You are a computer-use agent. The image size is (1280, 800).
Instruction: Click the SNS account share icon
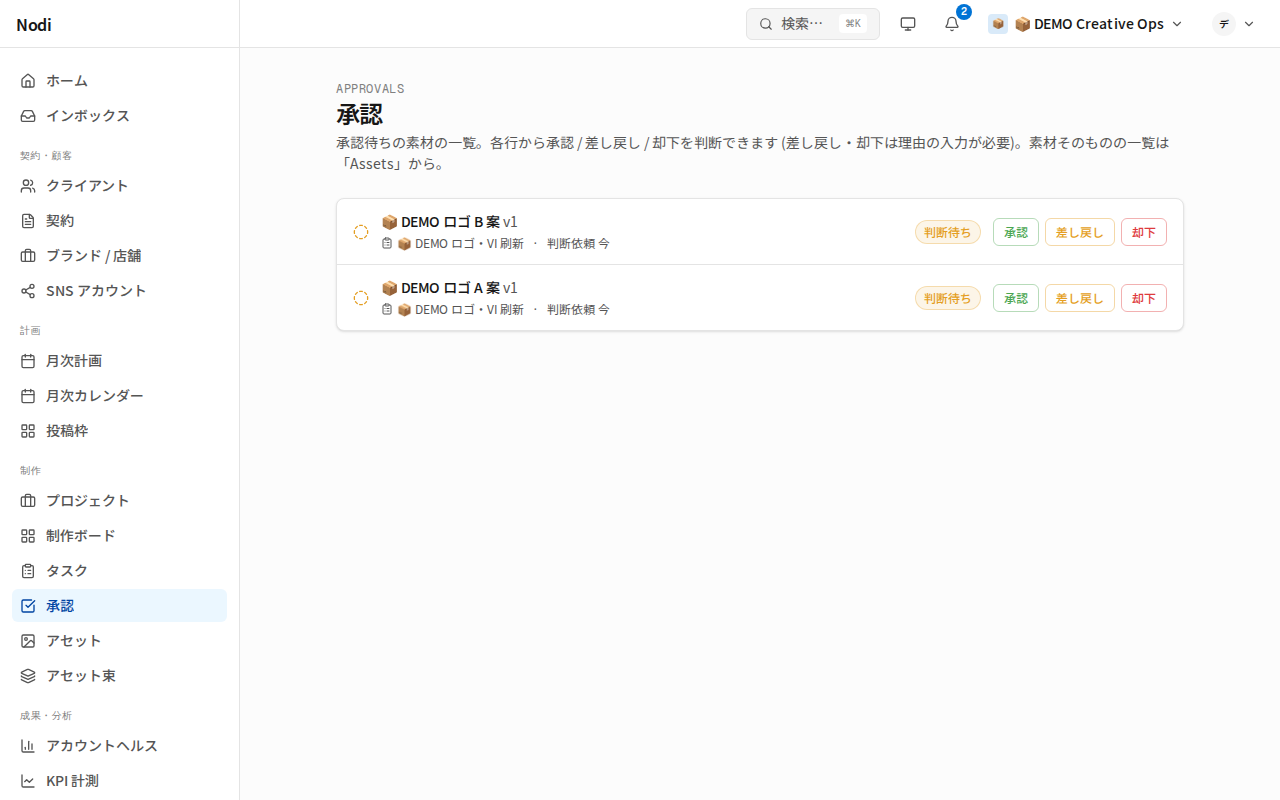pos(28,291)
